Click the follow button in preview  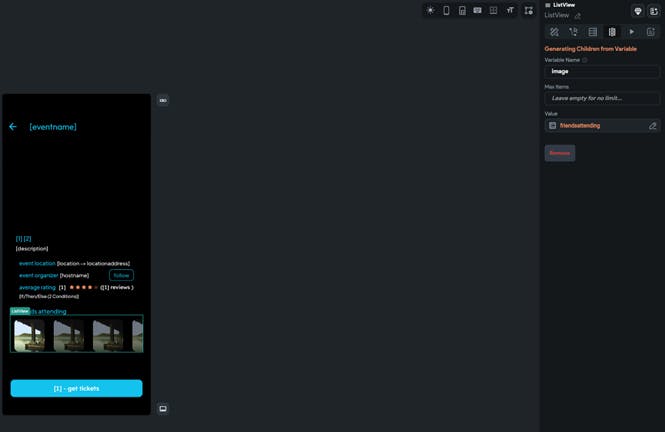(121, 276)
